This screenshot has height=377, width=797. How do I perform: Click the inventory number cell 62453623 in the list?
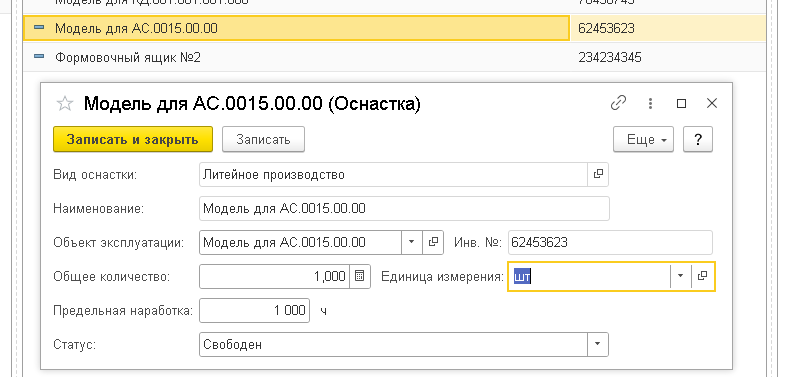606,28
